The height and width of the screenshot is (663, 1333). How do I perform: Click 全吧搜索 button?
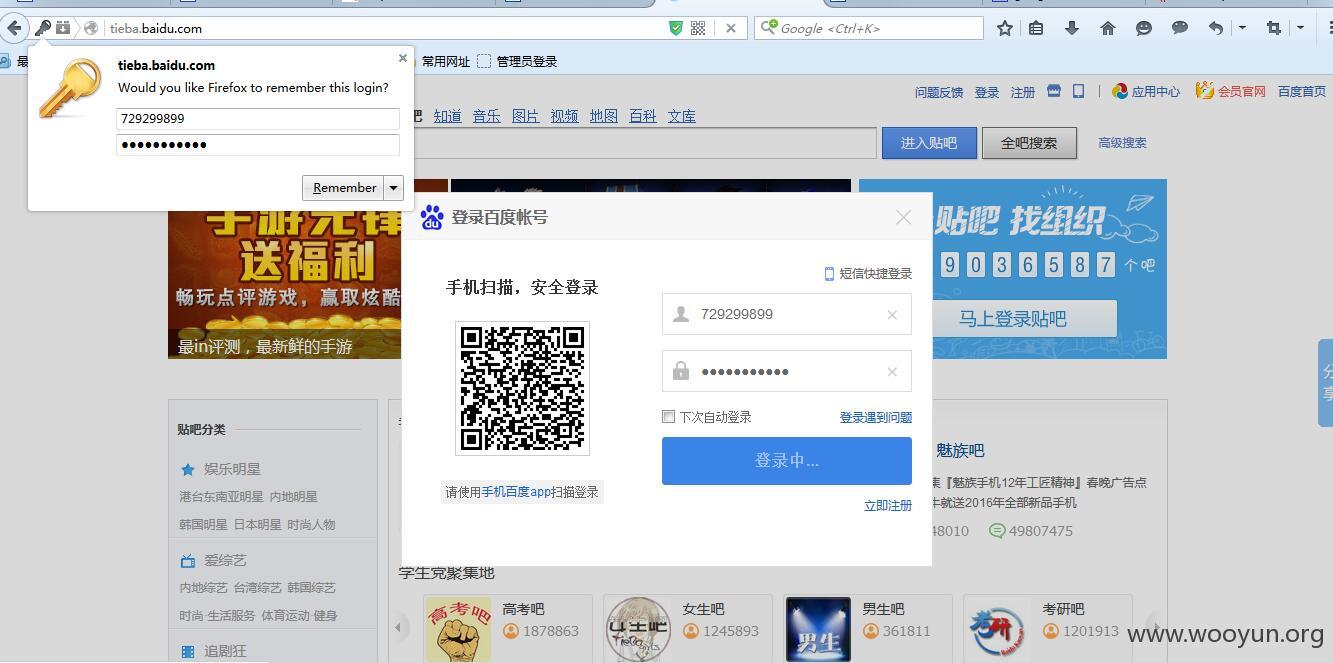1029,143
